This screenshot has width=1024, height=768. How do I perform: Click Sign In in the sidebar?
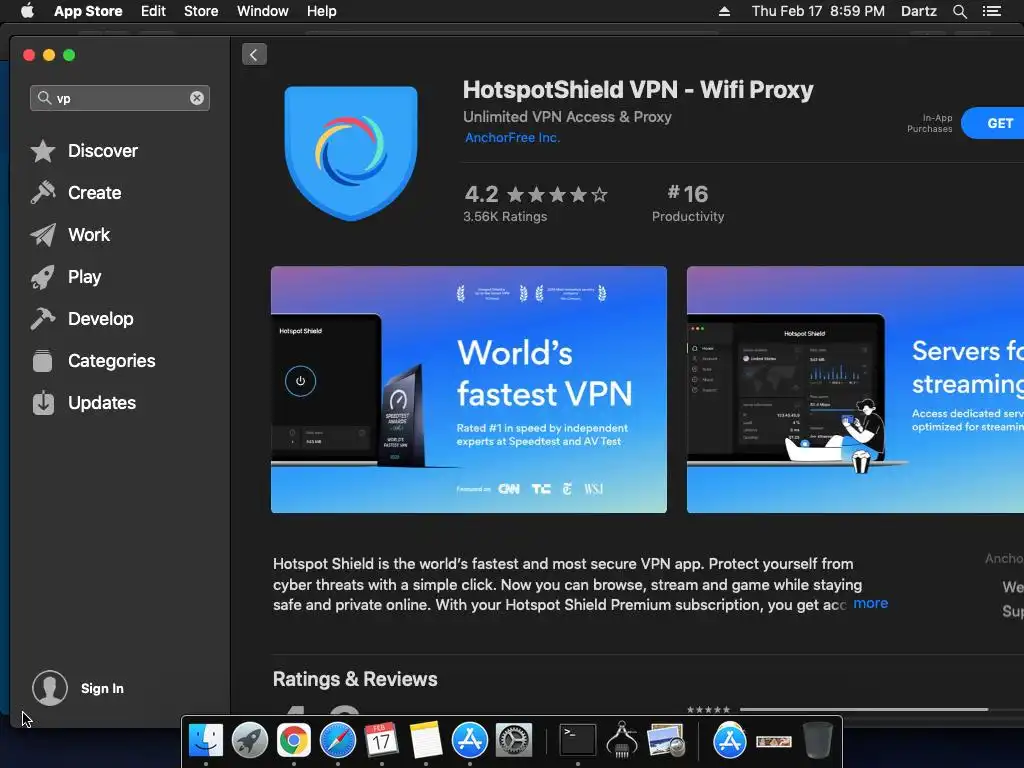click(102, 688)
